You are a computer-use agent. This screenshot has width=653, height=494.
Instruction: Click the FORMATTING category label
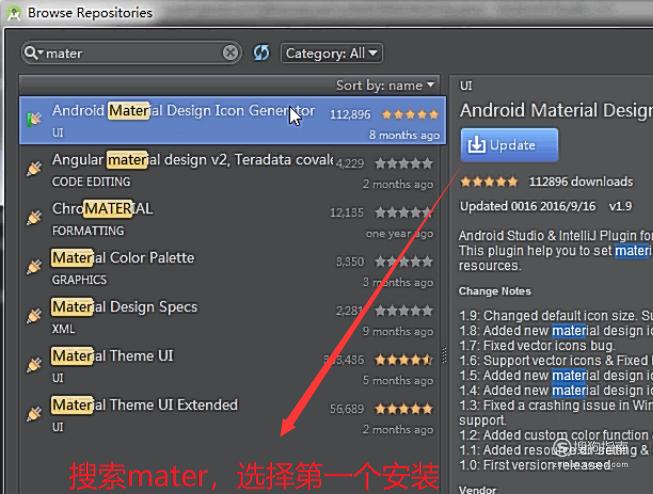click(88, 231)
